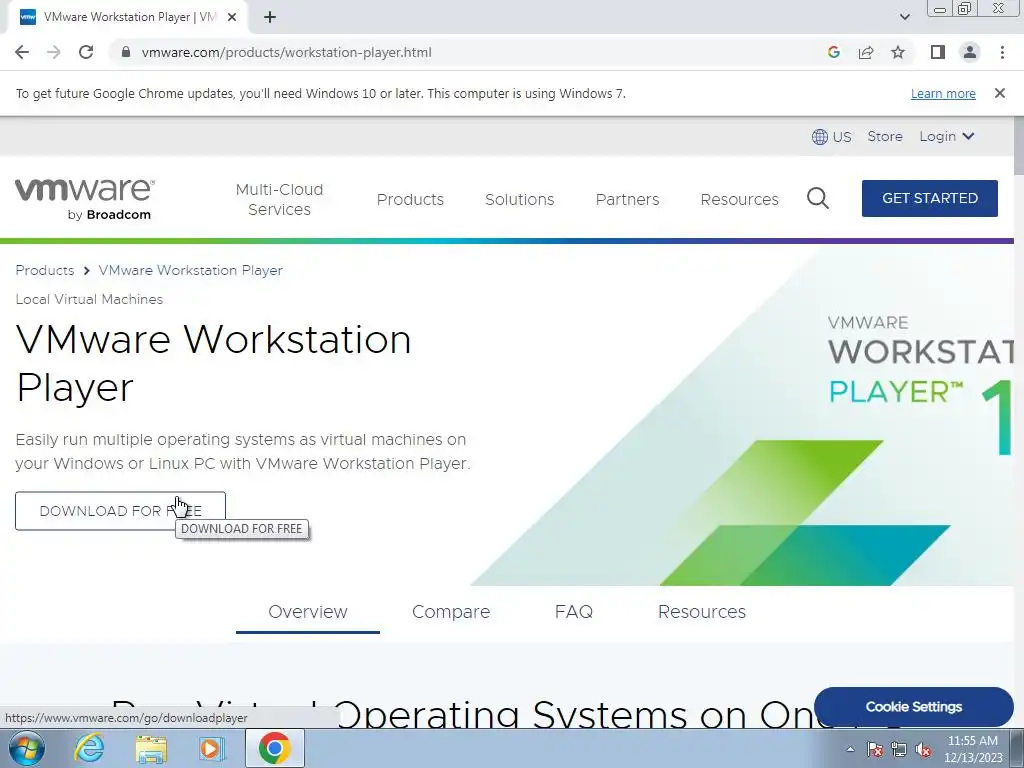Click the GET STARTED button

[929, 198]
